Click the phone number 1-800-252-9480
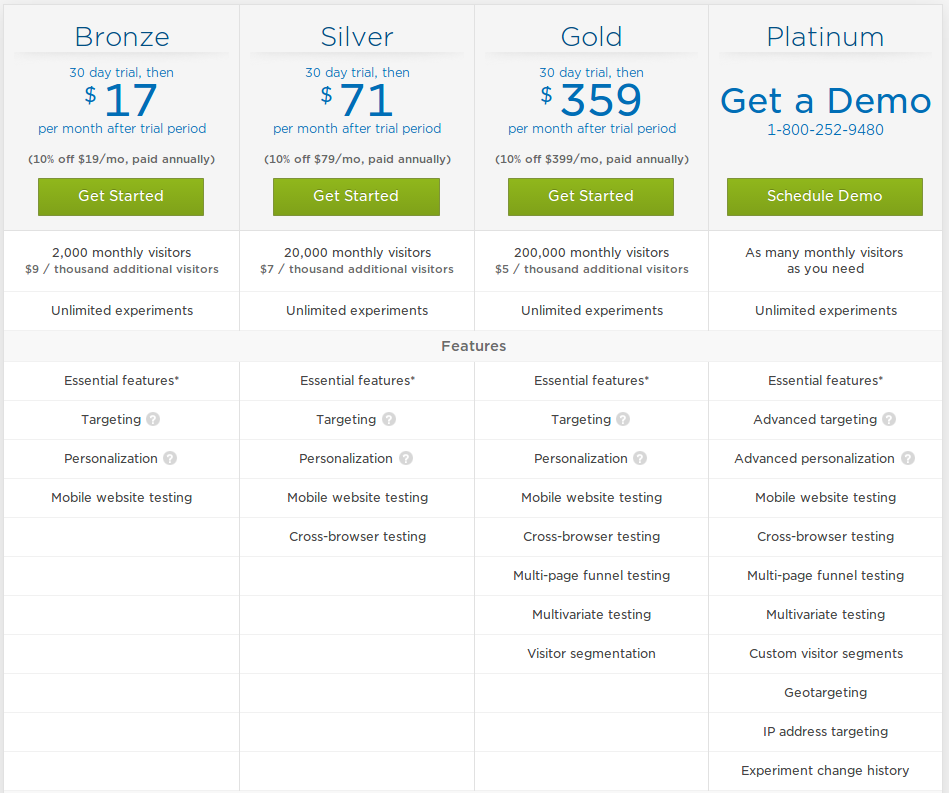 (826, 130)
